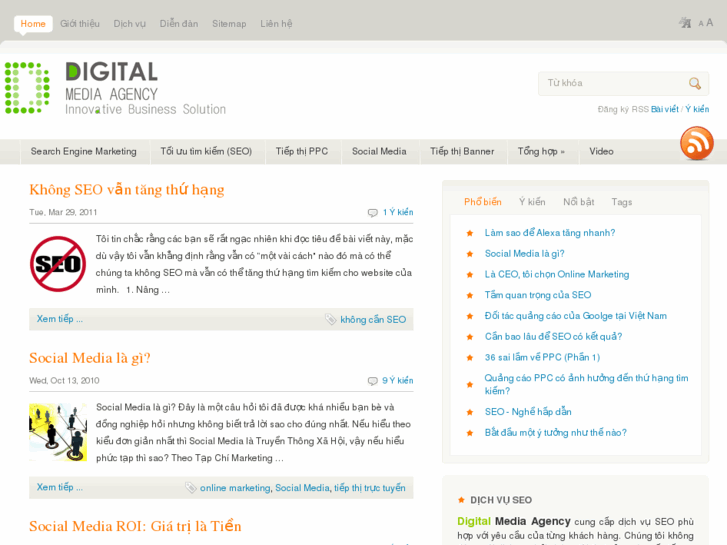Open the orange RSS feed icon
The height and width of the screenshot is (545, 727).
click(x=696, y=143)
